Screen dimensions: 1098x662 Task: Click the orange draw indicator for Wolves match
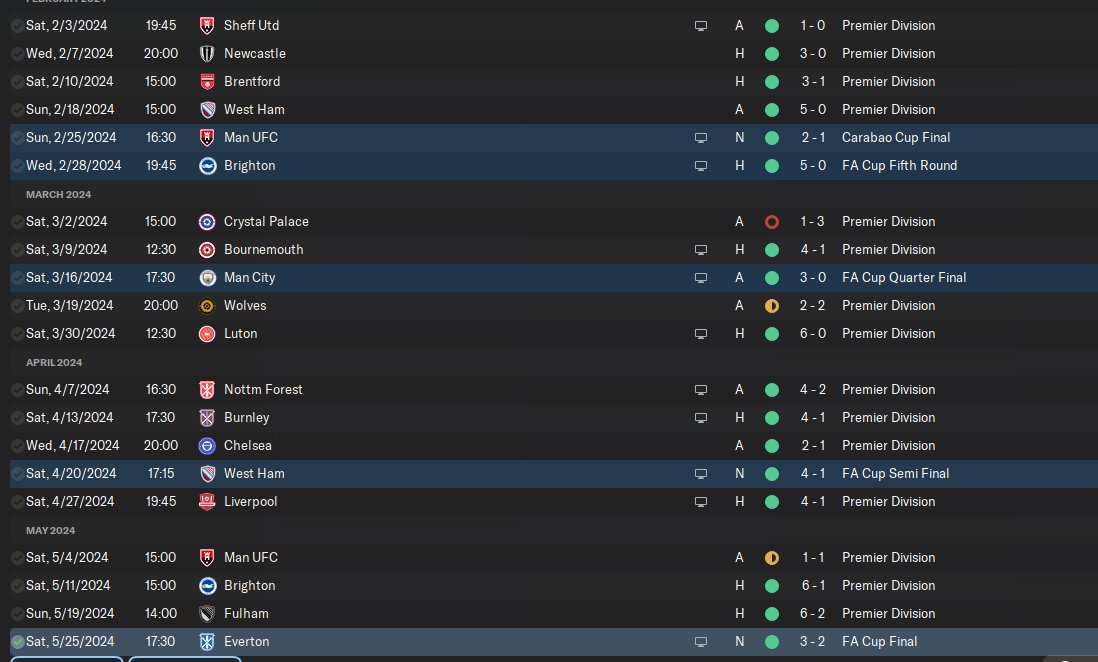[772, 305]
